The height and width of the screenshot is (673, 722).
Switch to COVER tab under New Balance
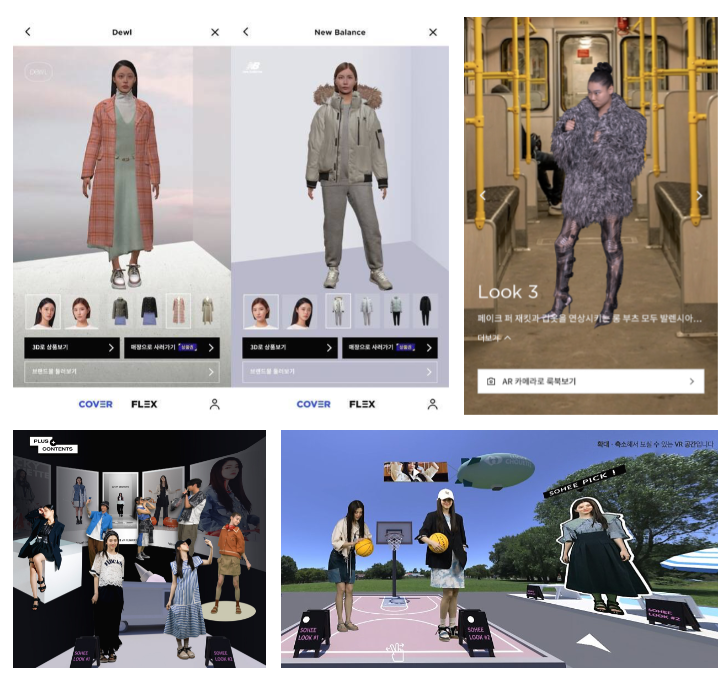(314, 404)
